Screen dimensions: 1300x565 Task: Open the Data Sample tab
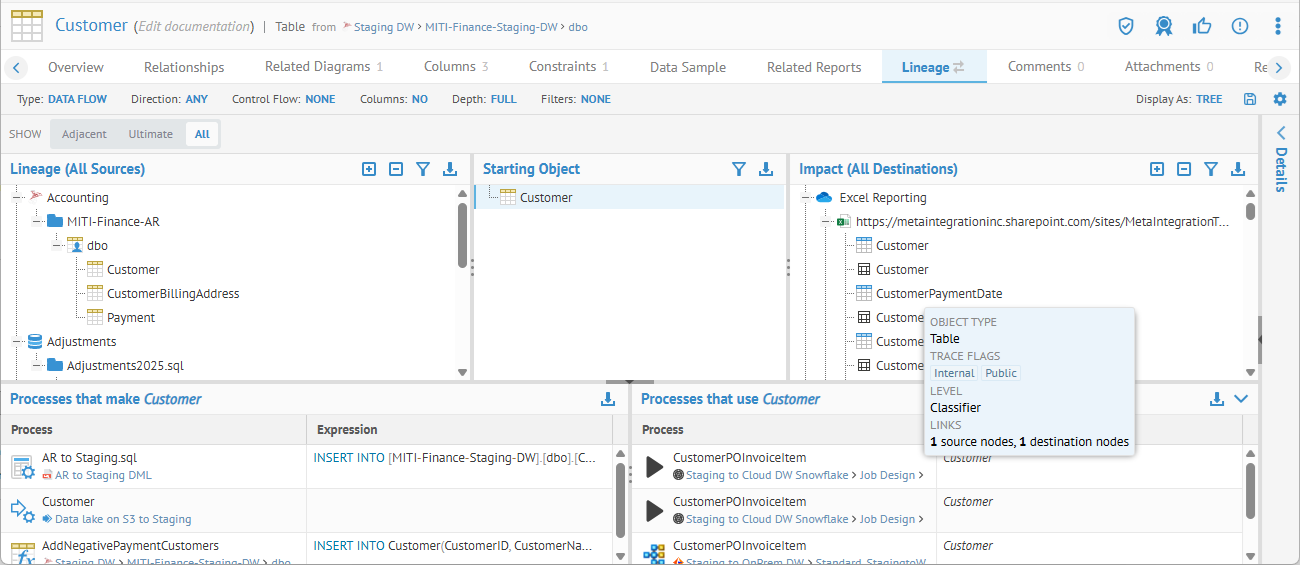pos(688,67)
